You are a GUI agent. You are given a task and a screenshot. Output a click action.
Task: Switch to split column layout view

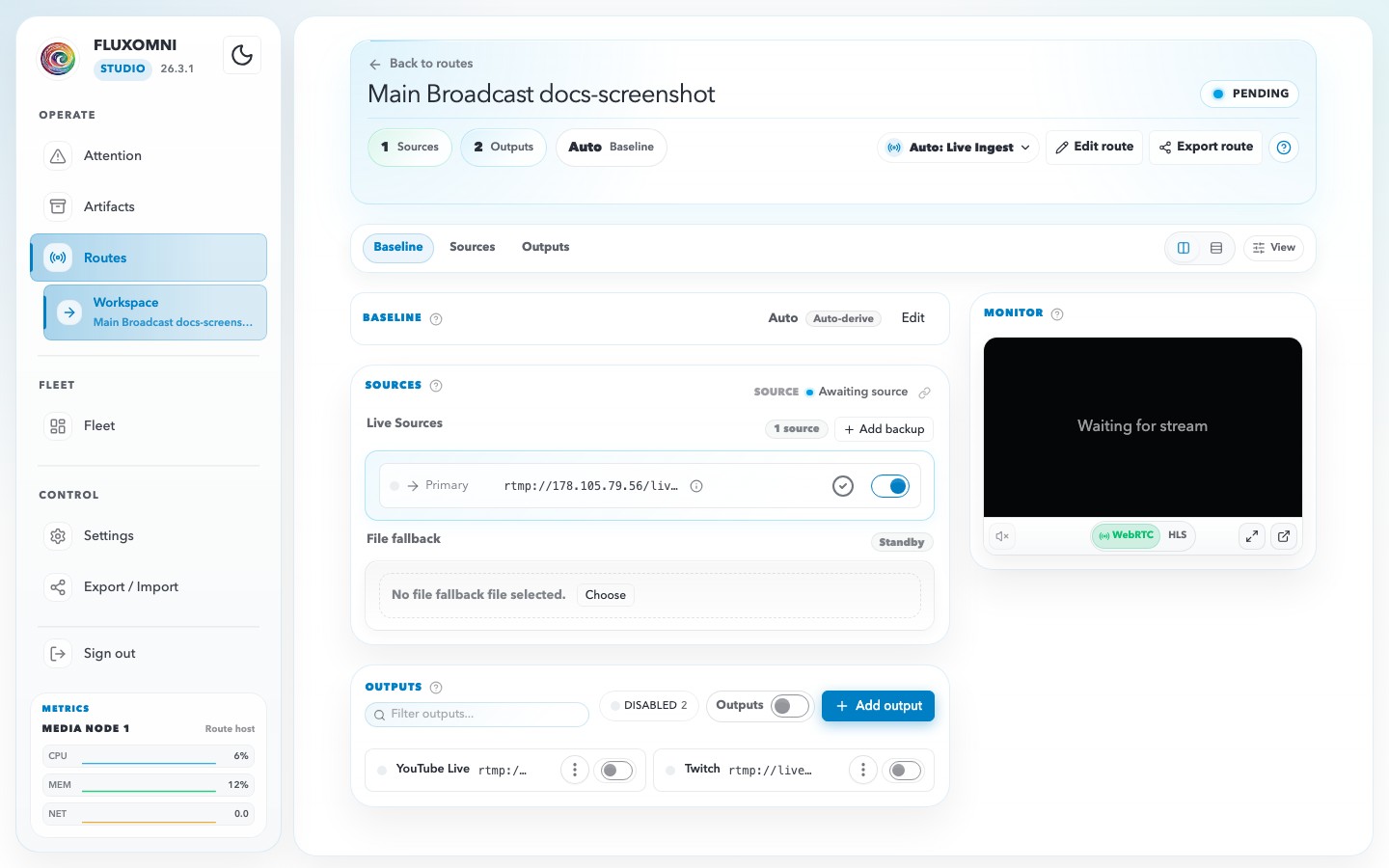click(1184, 248)
